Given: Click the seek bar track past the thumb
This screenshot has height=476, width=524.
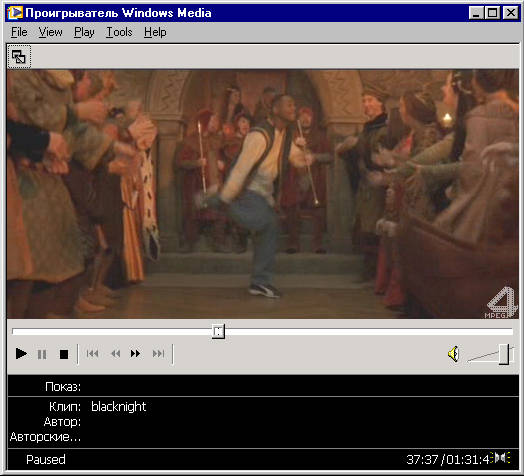Looking at the screenshot, I should point(368,331).
